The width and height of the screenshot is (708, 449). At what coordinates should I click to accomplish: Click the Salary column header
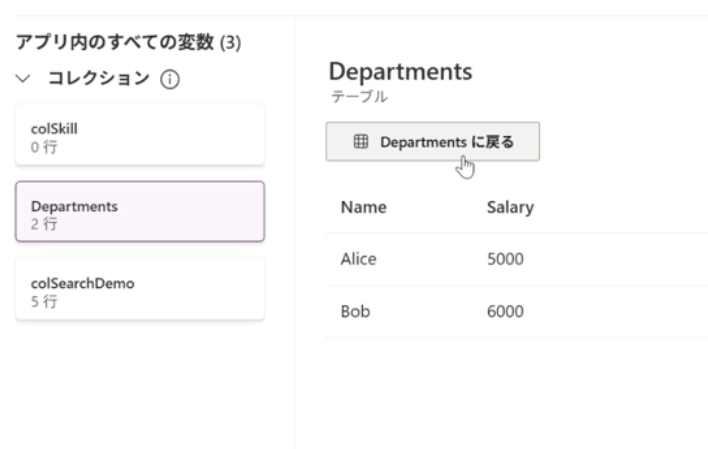[509, 208]
